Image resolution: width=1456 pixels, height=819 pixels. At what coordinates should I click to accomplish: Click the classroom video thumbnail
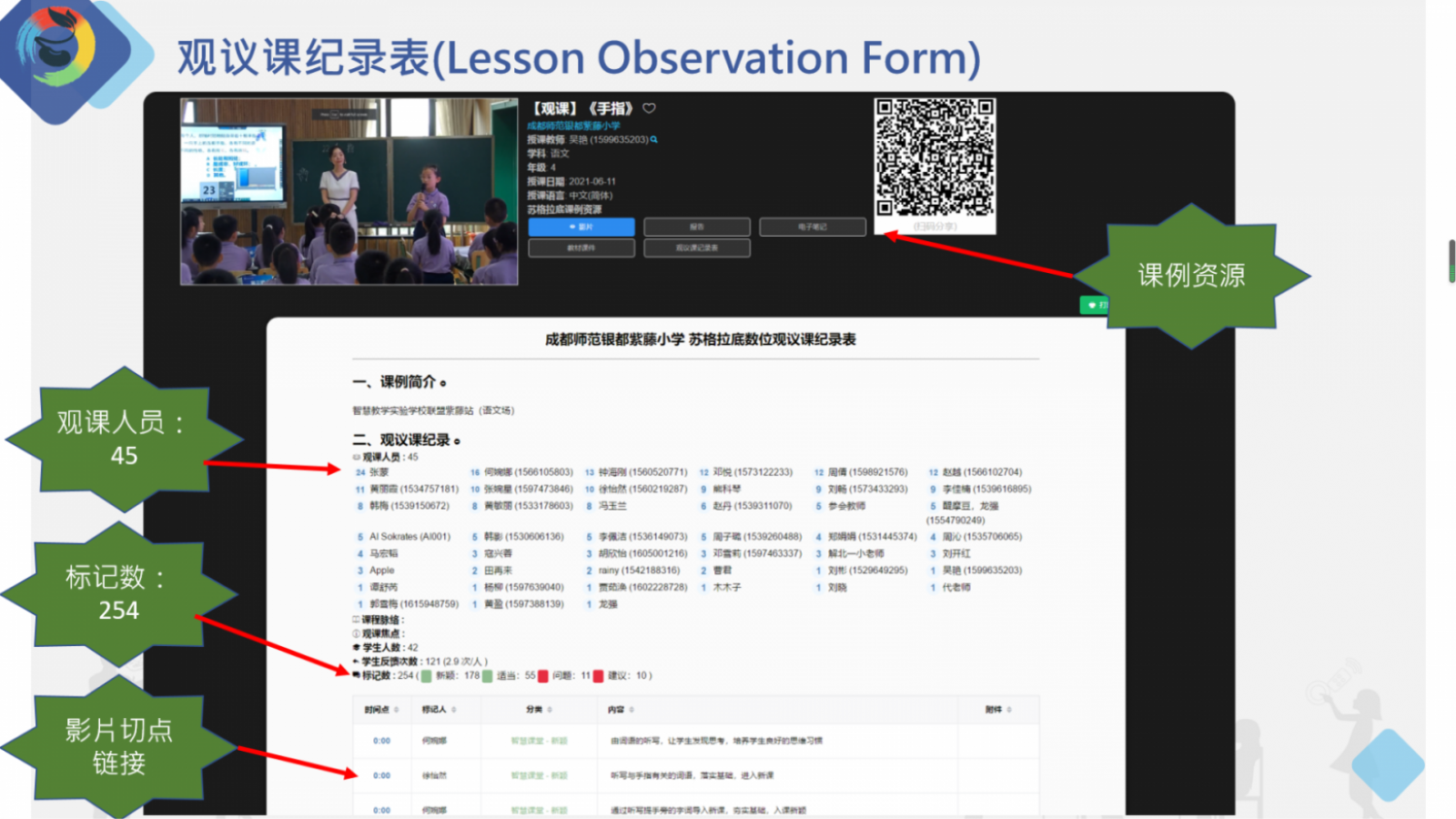click(349, 191)
